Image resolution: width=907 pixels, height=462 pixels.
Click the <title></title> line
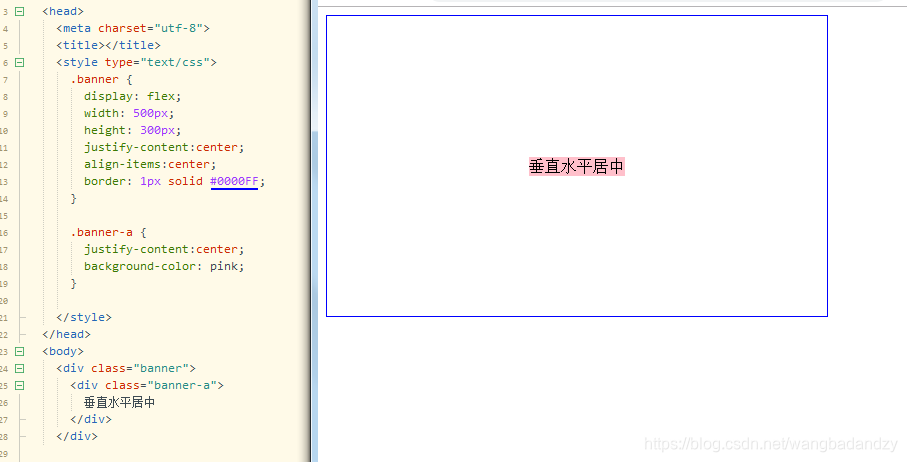click(108, 45)
